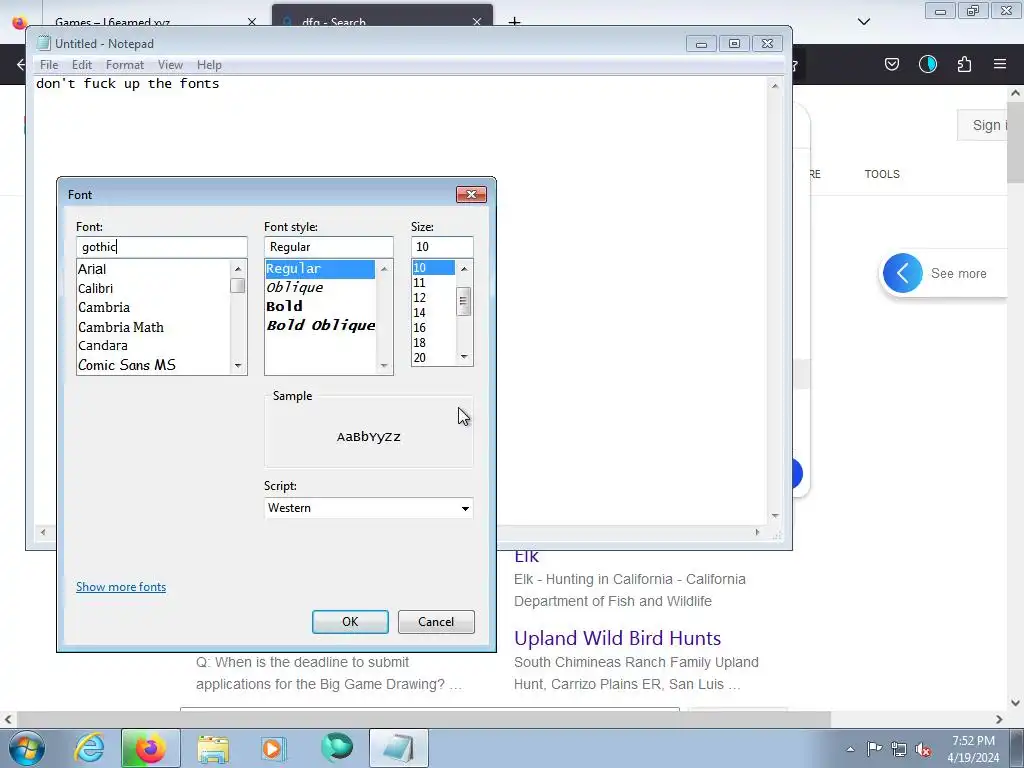The height and width of the screenshot is (768, 1024).
Task: Open Notepad View menu
Action: coord(170,65)
